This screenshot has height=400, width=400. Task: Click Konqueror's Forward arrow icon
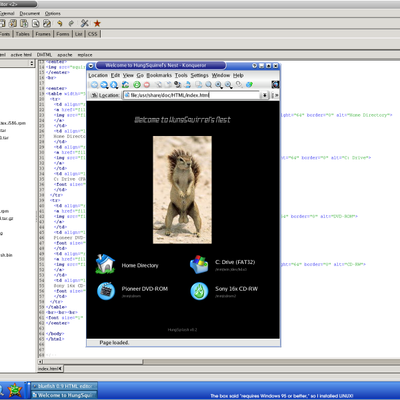tap(104, 85)
